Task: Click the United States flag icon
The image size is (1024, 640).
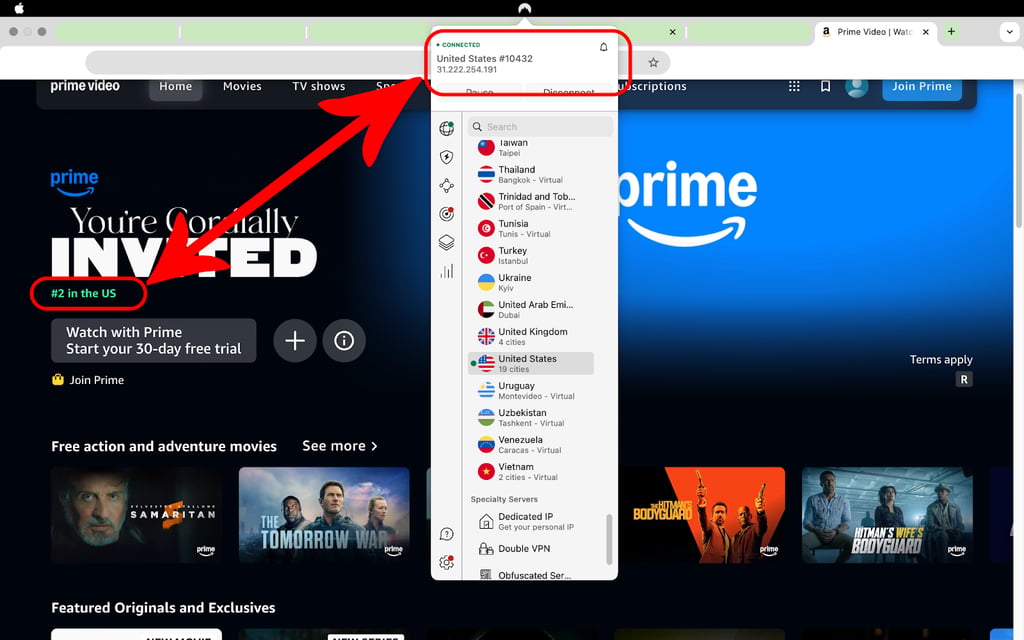Action: tap(486, 363)
